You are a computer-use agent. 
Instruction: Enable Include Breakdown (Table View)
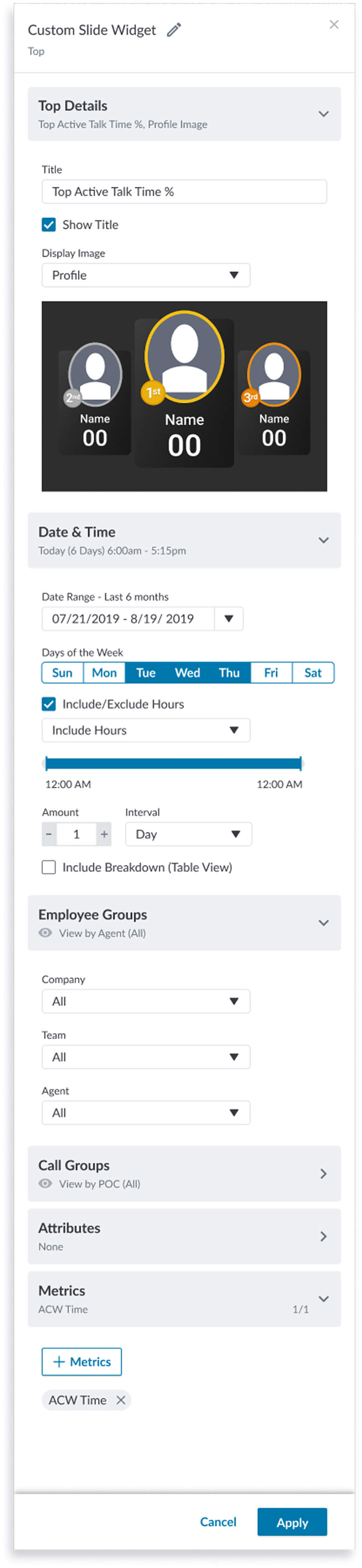click(49, 867)
